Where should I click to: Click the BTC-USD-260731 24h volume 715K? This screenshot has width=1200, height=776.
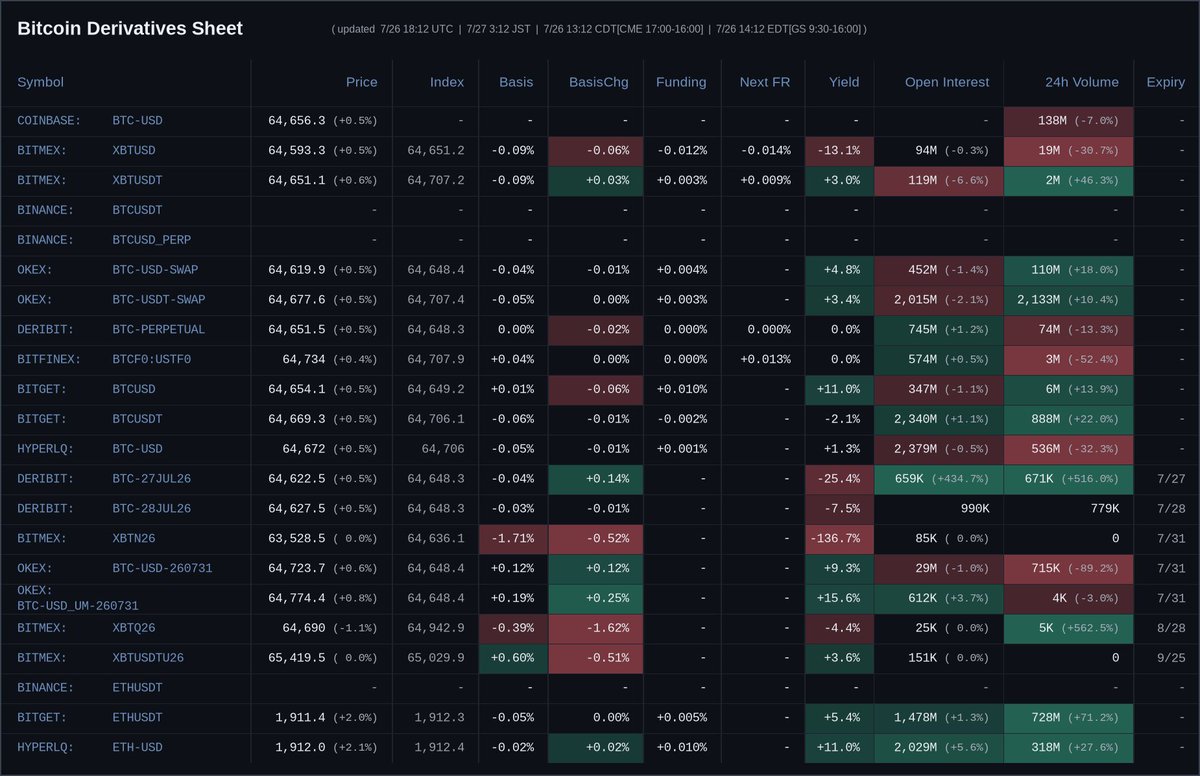click(x=1045, y=569)
